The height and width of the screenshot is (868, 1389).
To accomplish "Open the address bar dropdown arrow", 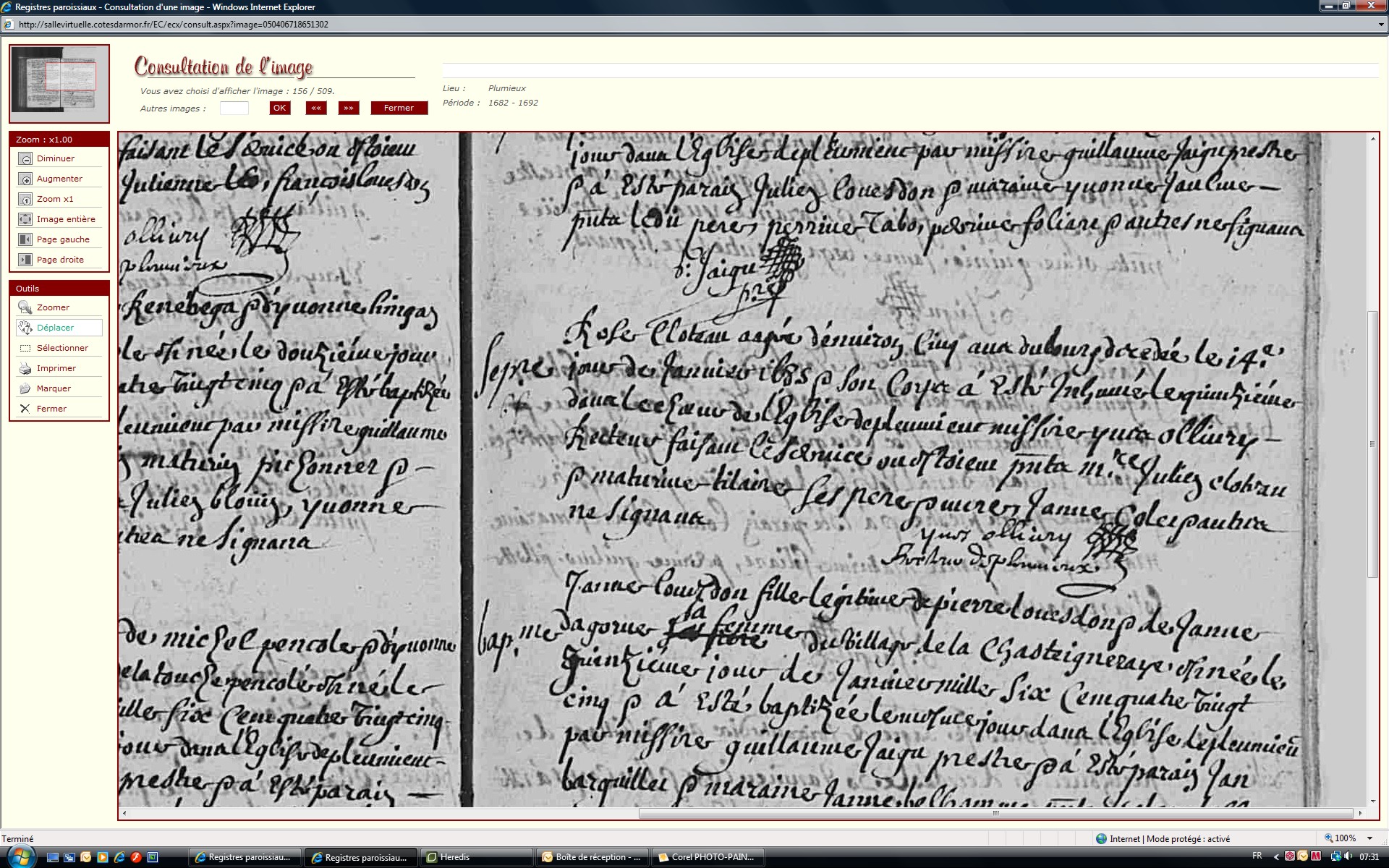I will coord(1381,25).
